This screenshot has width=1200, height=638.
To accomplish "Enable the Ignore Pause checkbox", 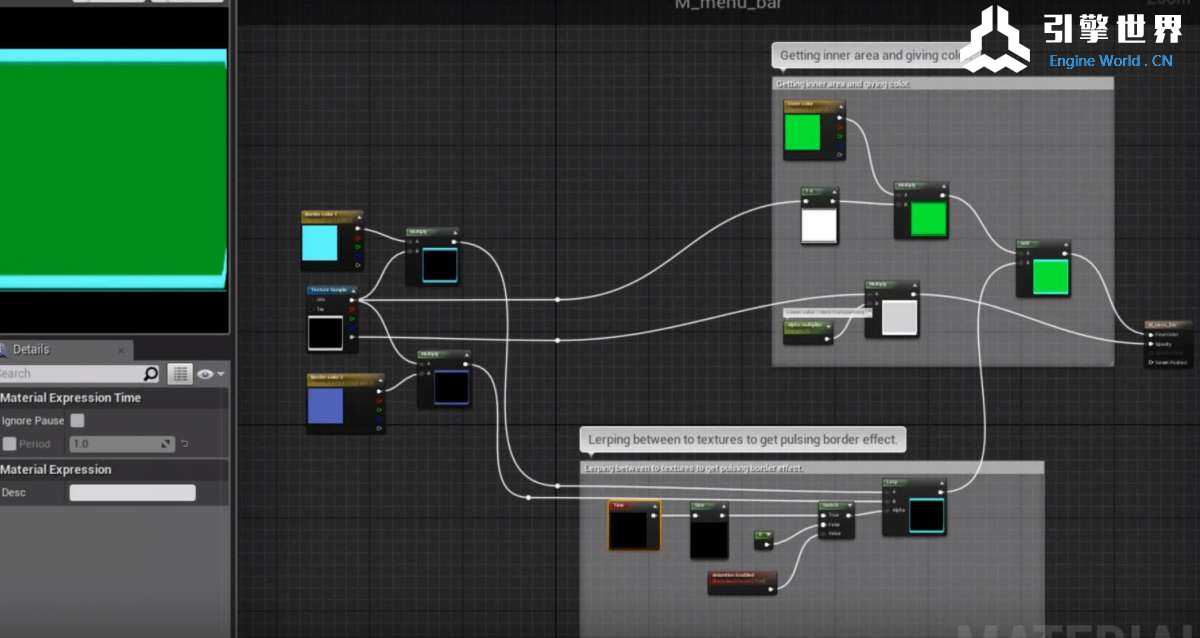I will pos(77,421).
